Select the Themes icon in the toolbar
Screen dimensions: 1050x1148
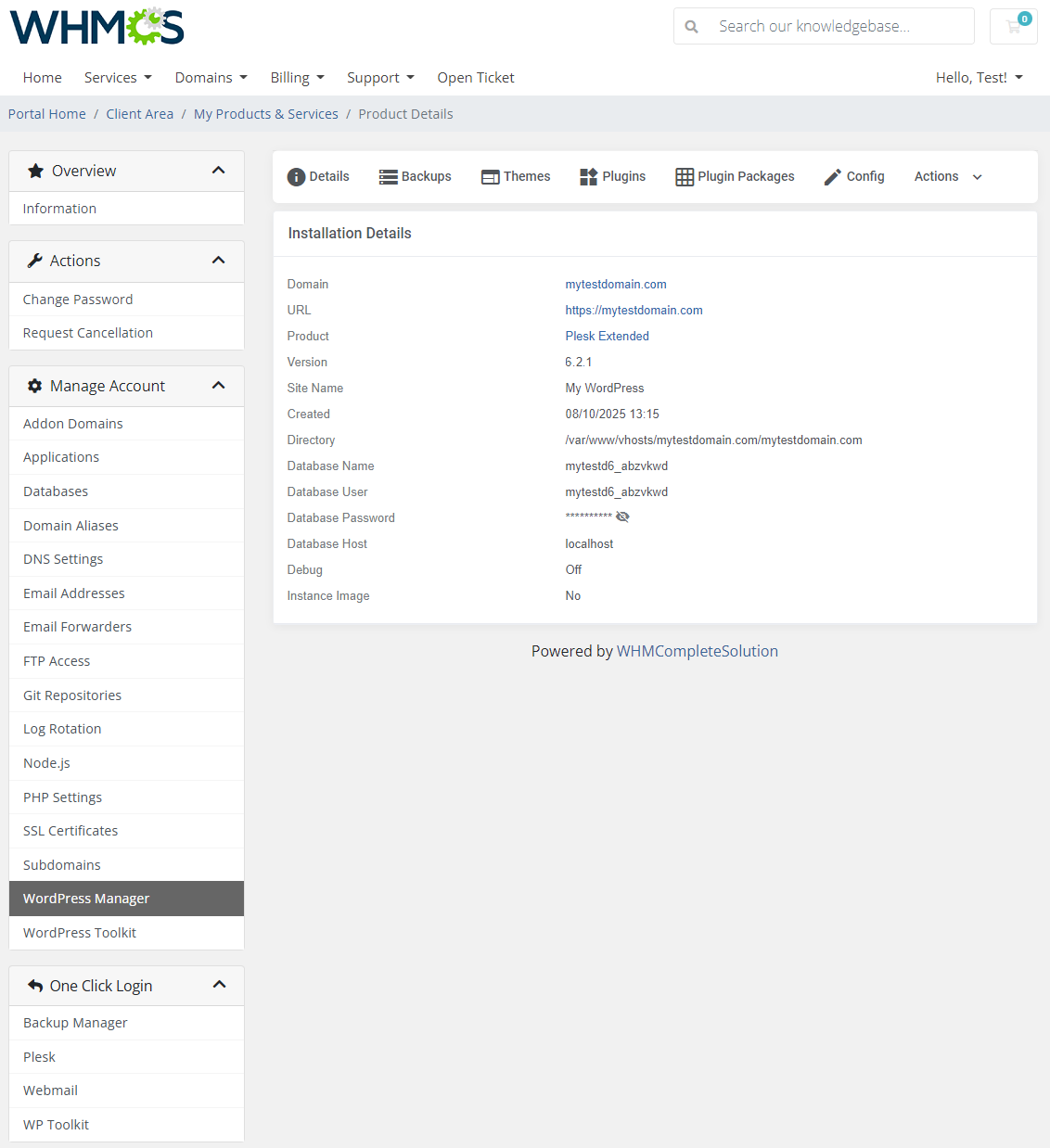491,176
